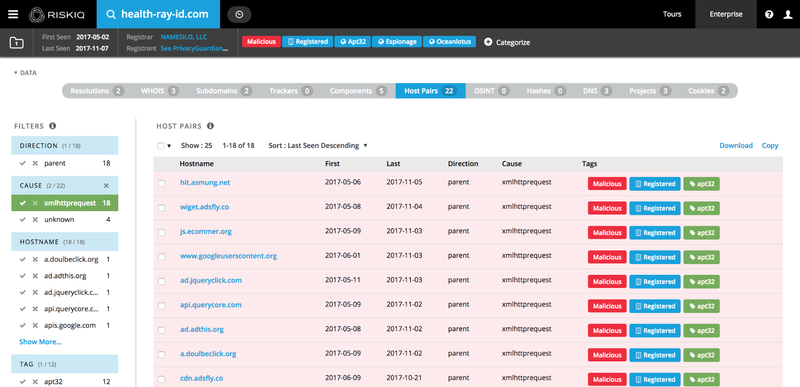Open the search history clock button
800x387 pixels.
(x=239, y=14)
